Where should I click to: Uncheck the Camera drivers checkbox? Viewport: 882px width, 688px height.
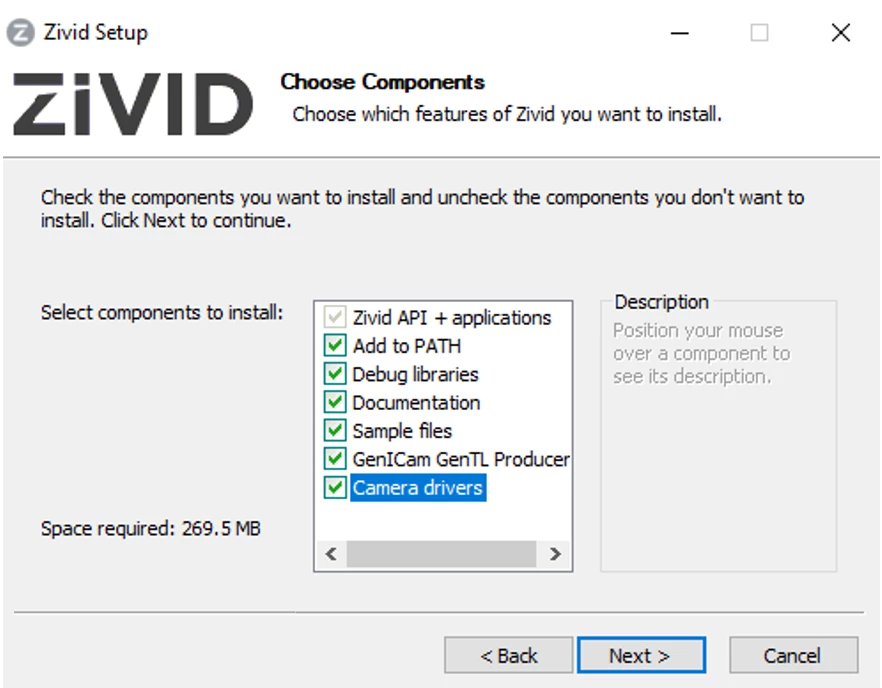[335, 487]
